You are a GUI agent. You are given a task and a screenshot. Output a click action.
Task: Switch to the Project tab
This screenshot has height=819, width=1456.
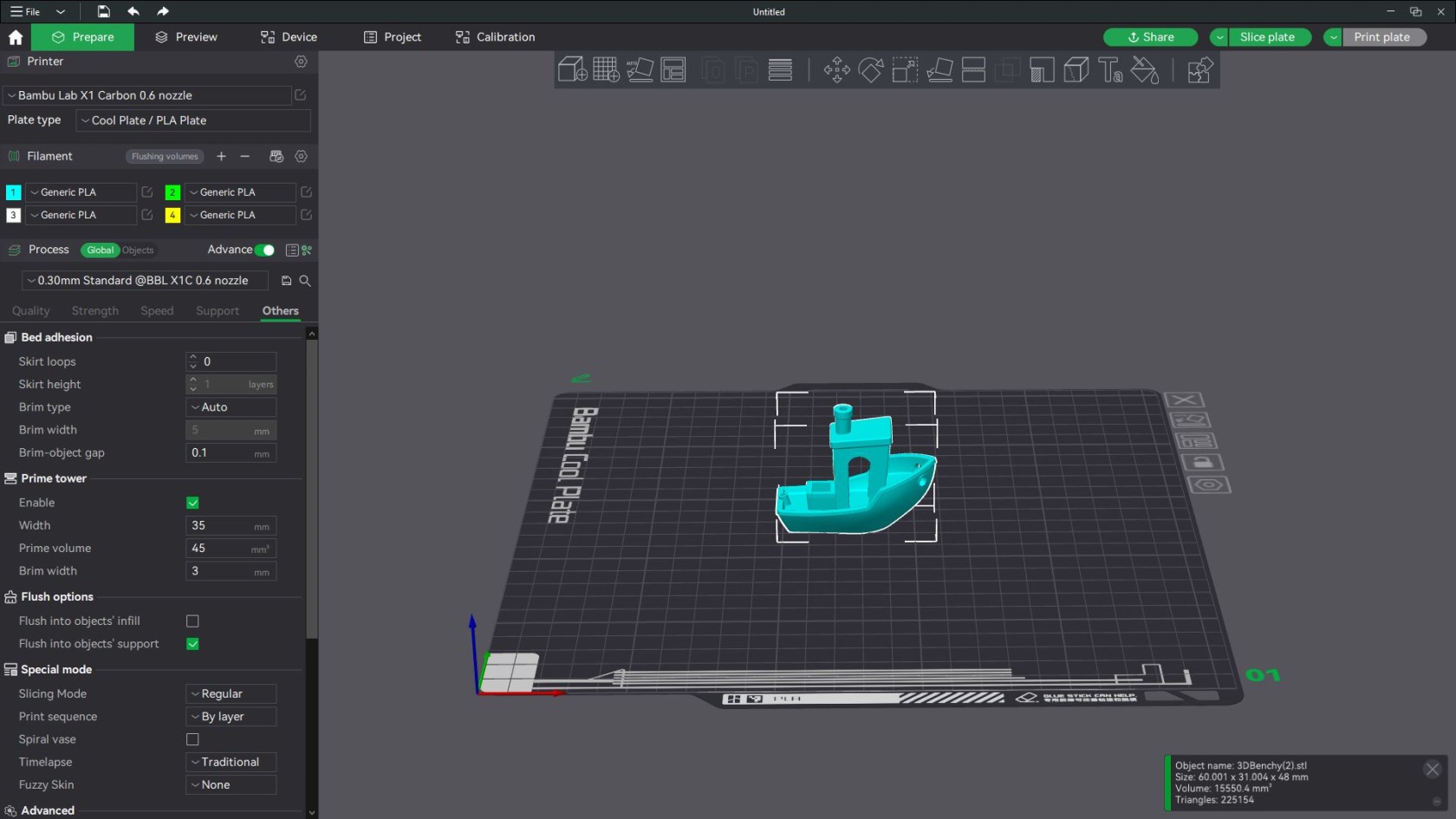coord(393,37)
